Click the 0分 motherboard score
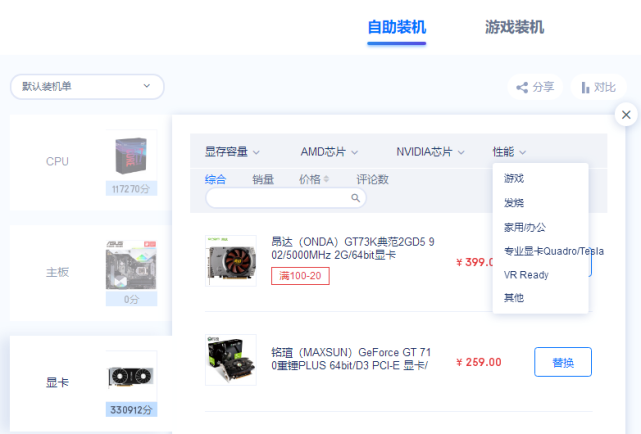 131,299
